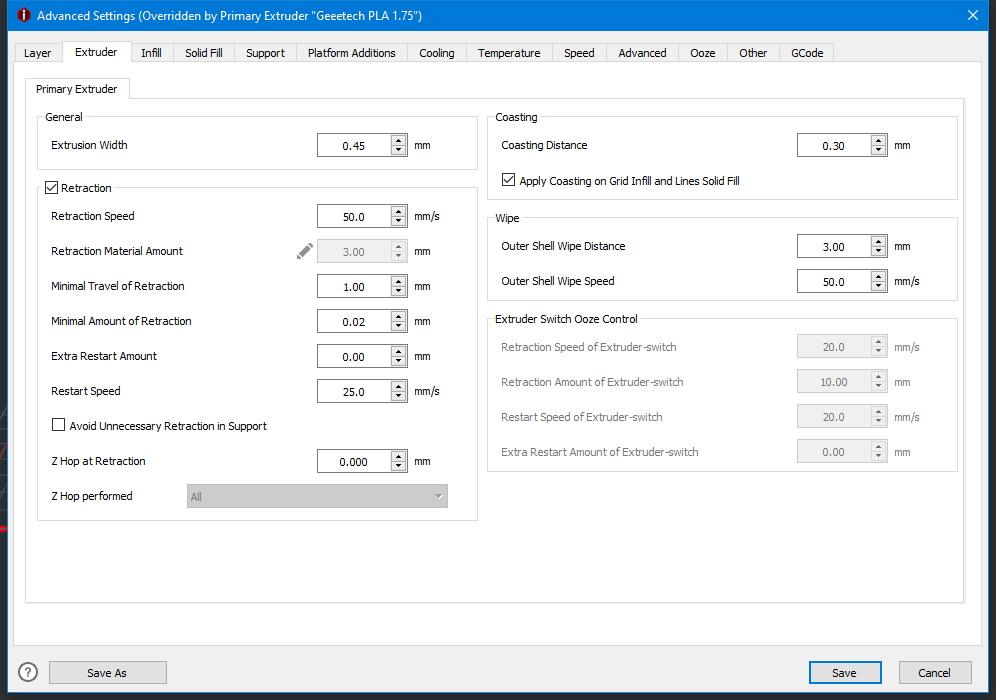Open the Temperature tab
The width and height of the screenshot is (996, 700).
(x=509, y=53)
